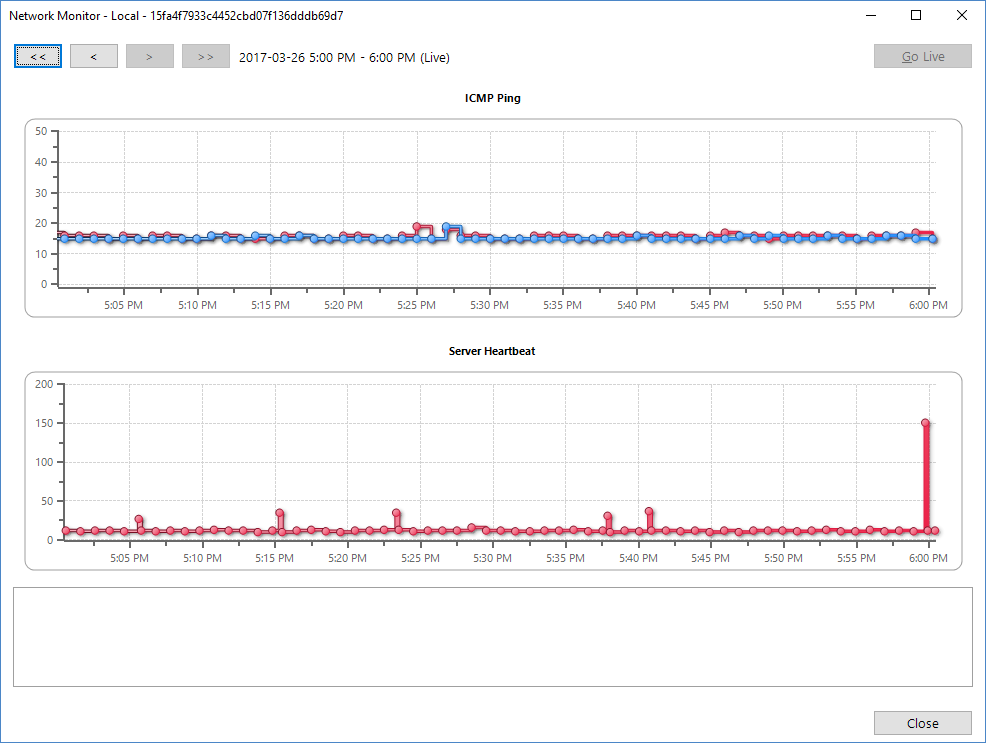This screenshot has height=743, width=986.
Task: Click the empty details text box
Action: (x=492, y=637)
